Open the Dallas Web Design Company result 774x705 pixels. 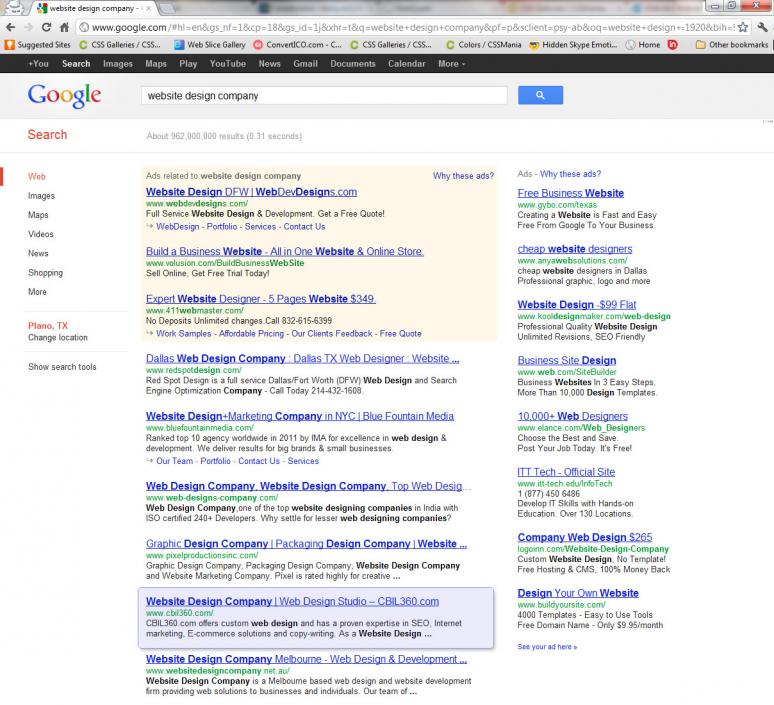point(302,358)
